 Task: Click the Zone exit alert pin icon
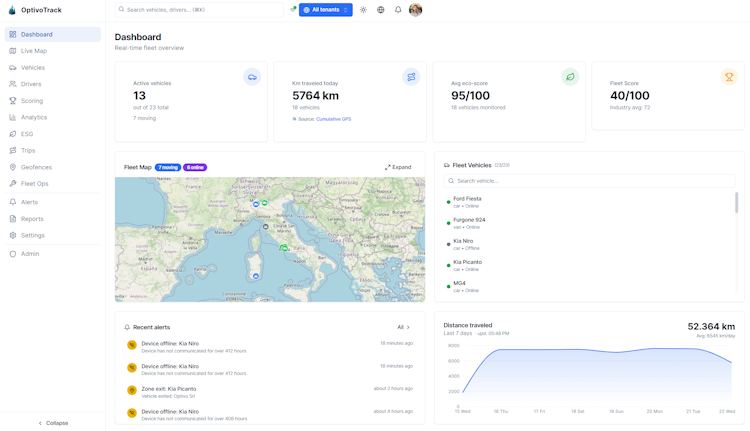pos(132,390)
